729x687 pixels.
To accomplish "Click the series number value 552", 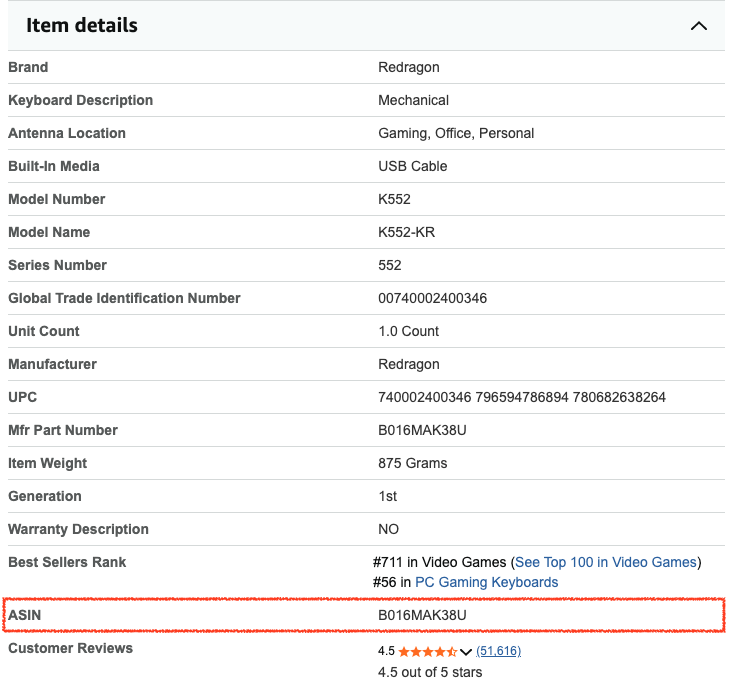I will [x=390, y=265].
